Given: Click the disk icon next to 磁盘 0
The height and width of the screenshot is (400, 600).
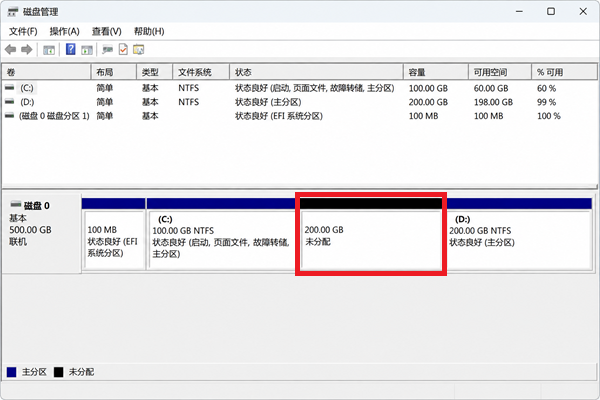Looking at the screenshot, I should coord(16,204).
